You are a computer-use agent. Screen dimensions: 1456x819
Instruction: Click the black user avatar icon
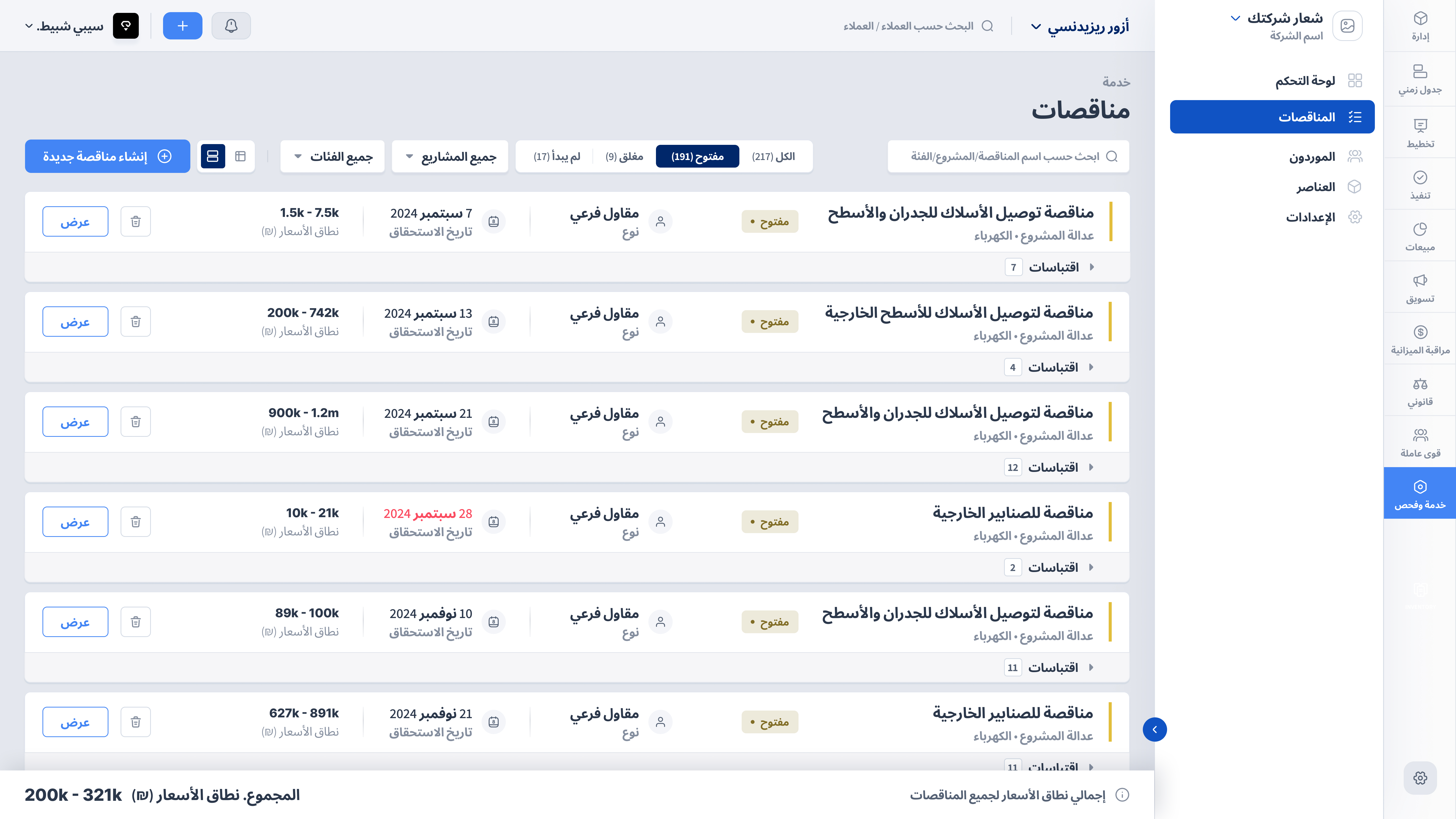[x=125, y=26]
